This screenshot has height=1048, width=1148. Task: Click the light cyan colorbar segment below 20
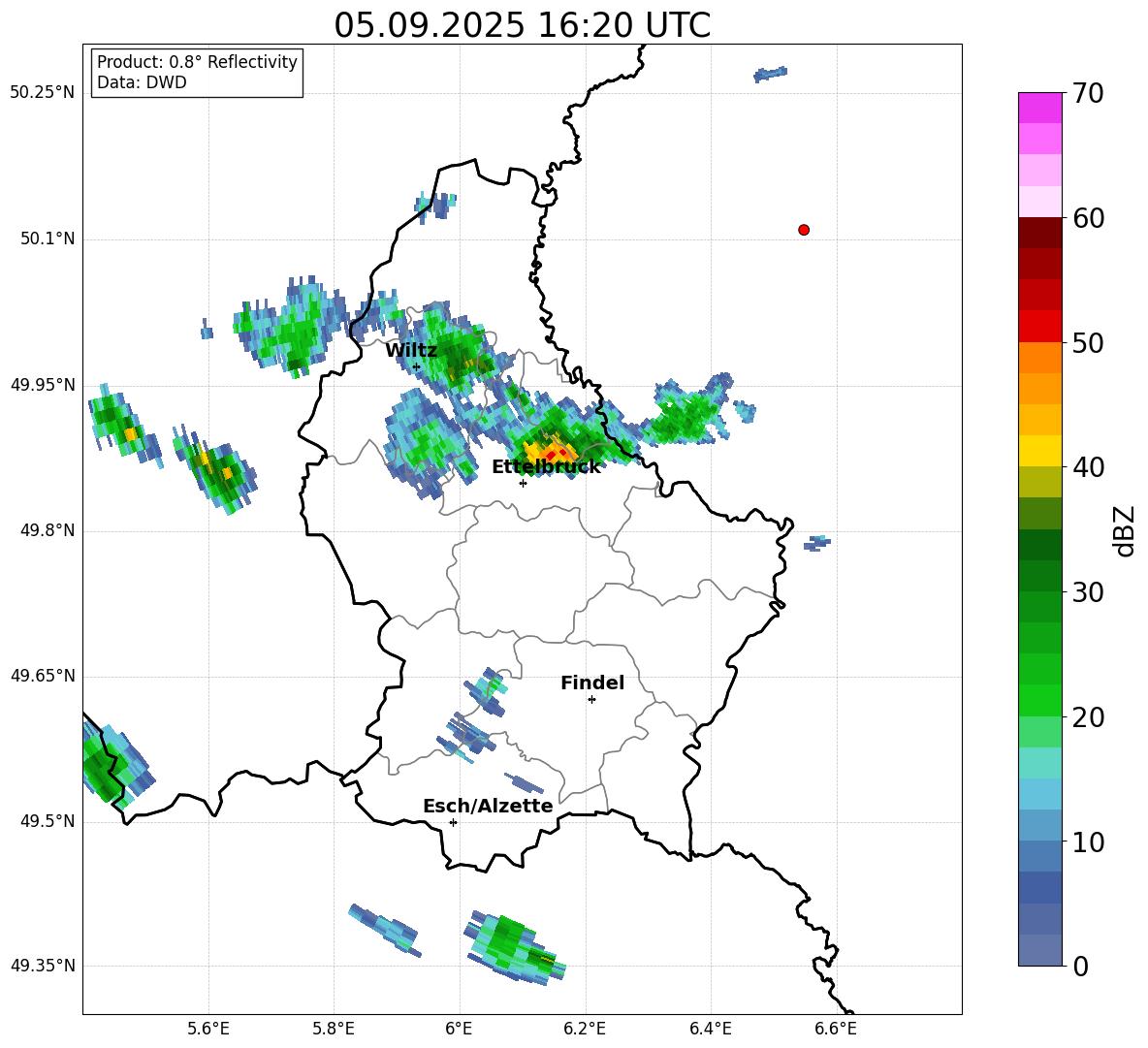(1039, 763)
